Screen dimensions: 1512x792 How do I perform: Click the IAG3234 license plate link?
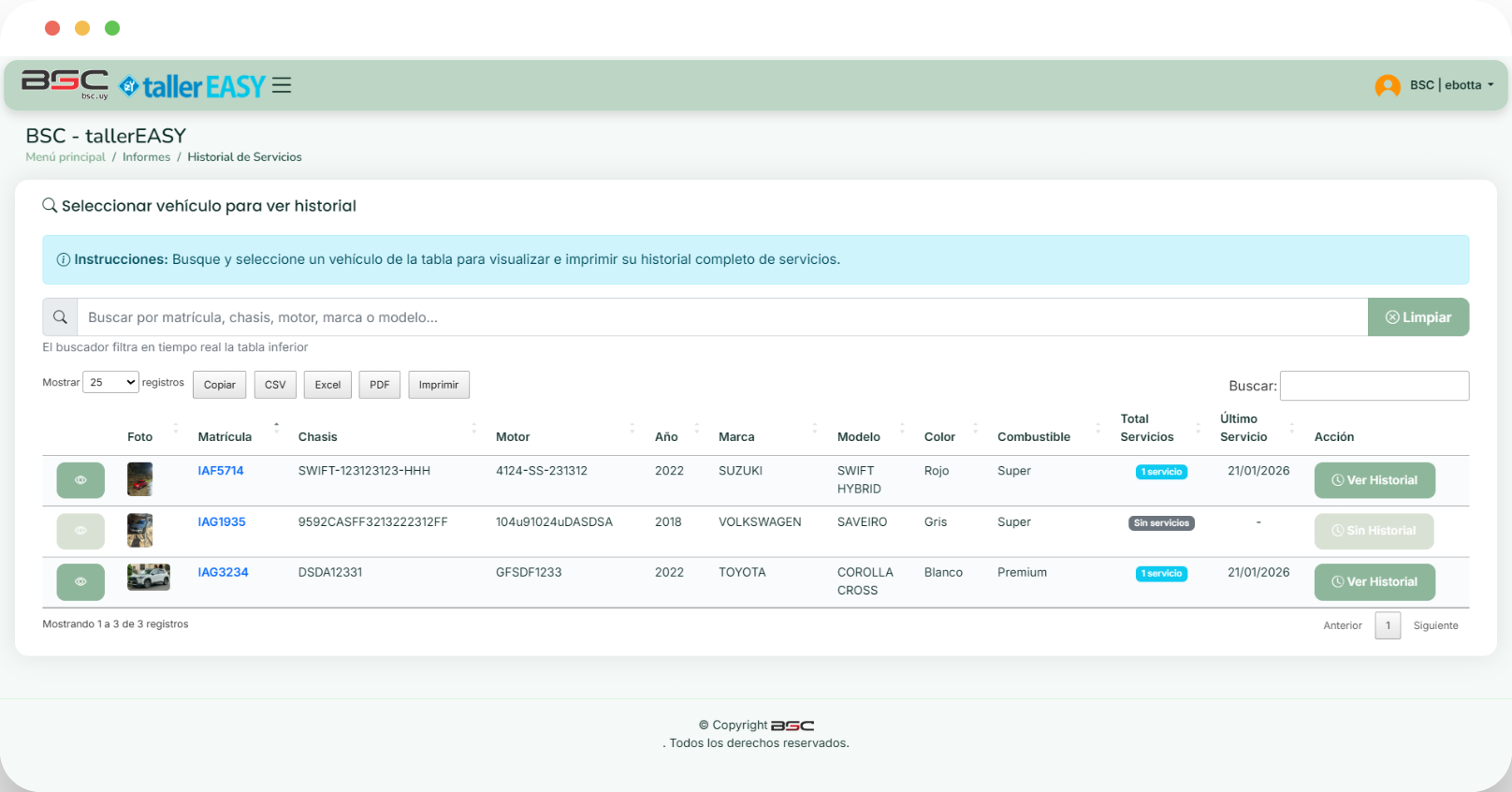pos(223,572)
